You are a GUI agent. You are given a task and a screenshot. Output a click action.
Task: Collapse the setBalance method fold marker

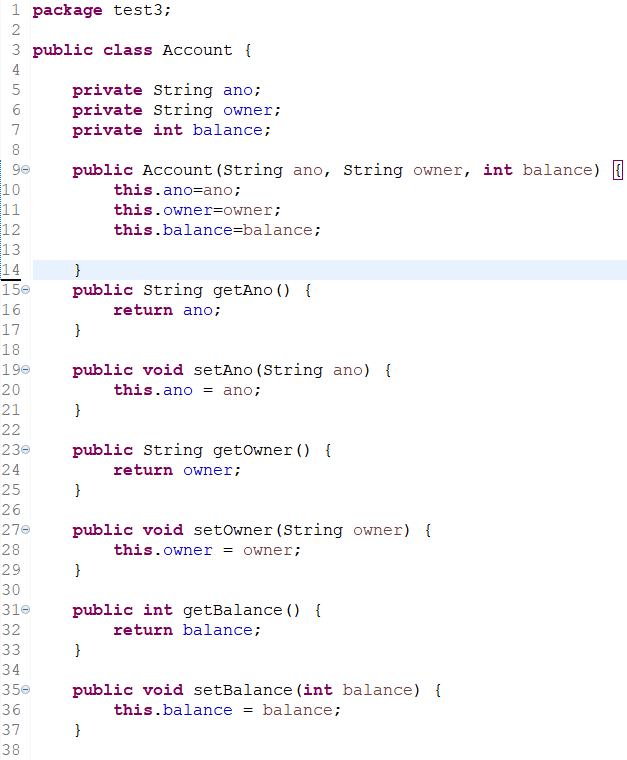26,690
